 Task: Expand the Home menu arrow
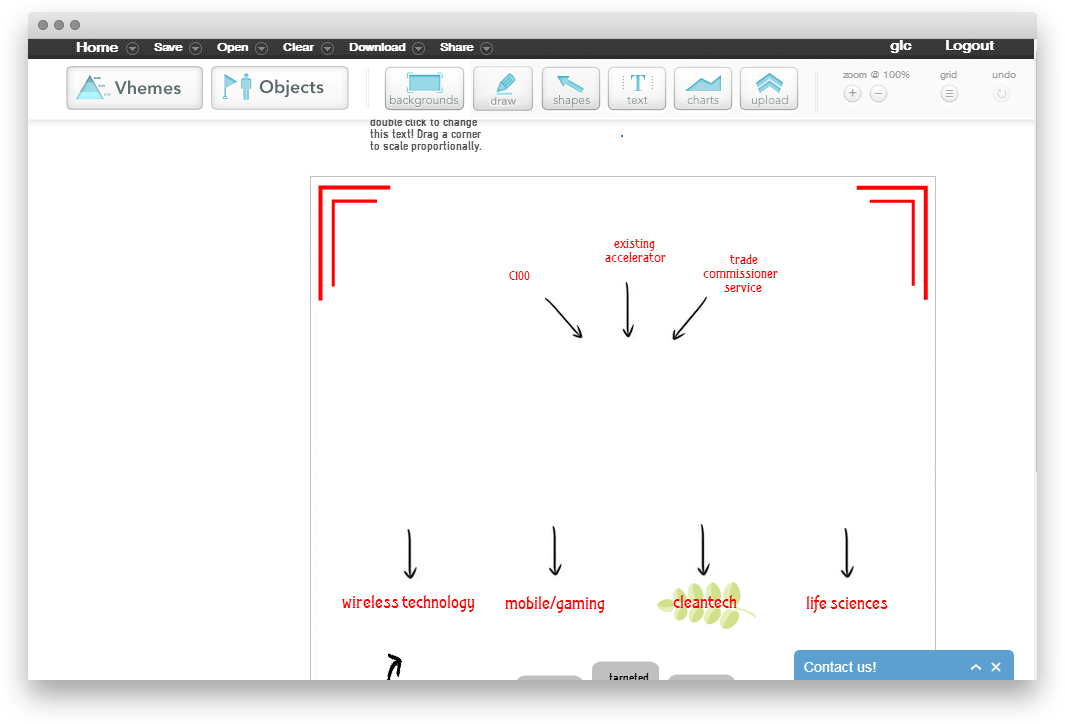tap(132, 48)
